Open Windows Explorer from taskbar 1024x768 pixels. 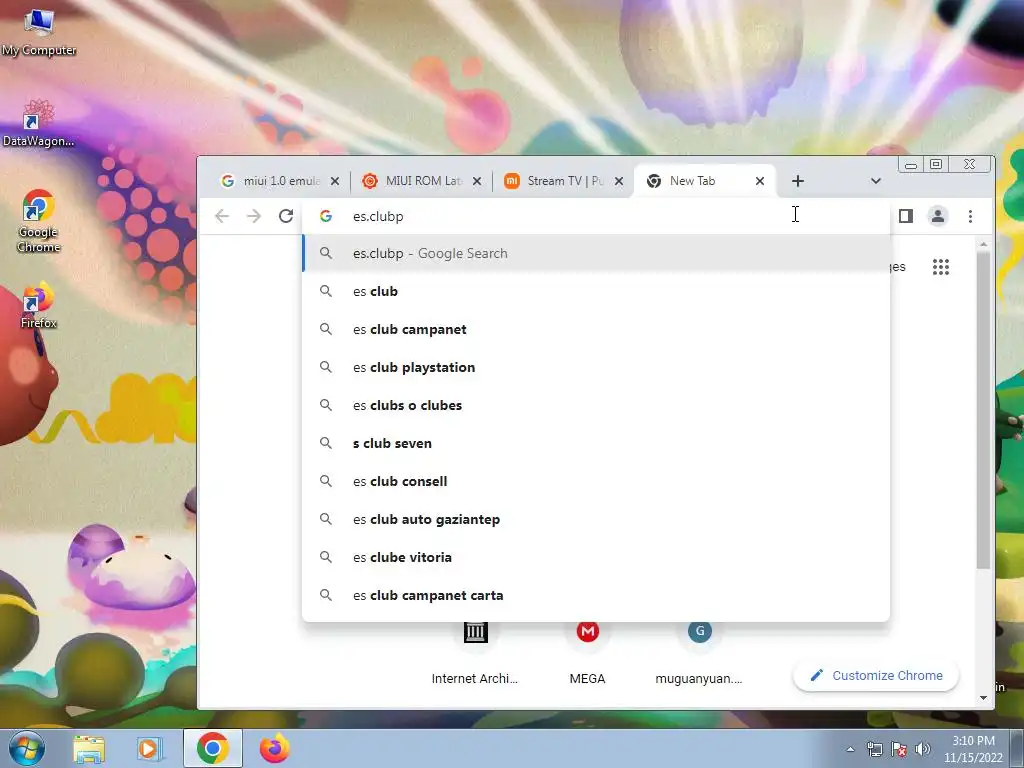point(89,748)
